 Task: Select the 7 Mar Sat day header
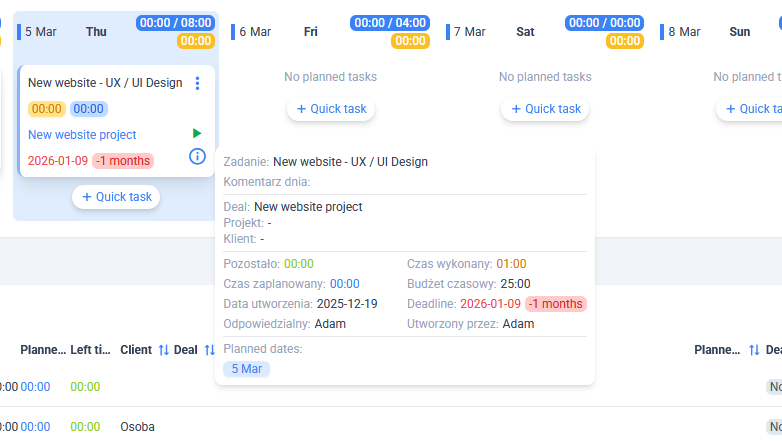click(495, 32)
